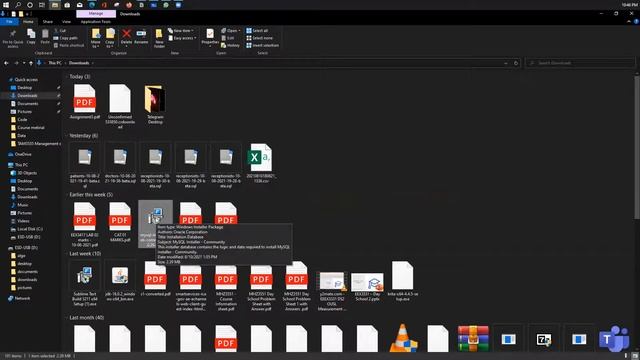The height and width of the screenshot is (360, 640).
Task: Switch to the View ribbon tab
Action: (x=67, y=22)
